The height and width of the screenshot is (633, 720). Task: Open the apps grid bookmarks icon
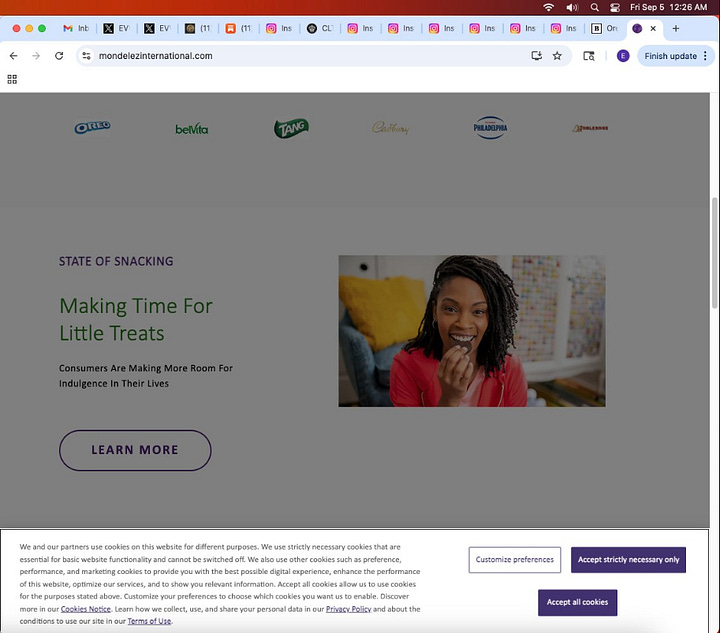12,79
